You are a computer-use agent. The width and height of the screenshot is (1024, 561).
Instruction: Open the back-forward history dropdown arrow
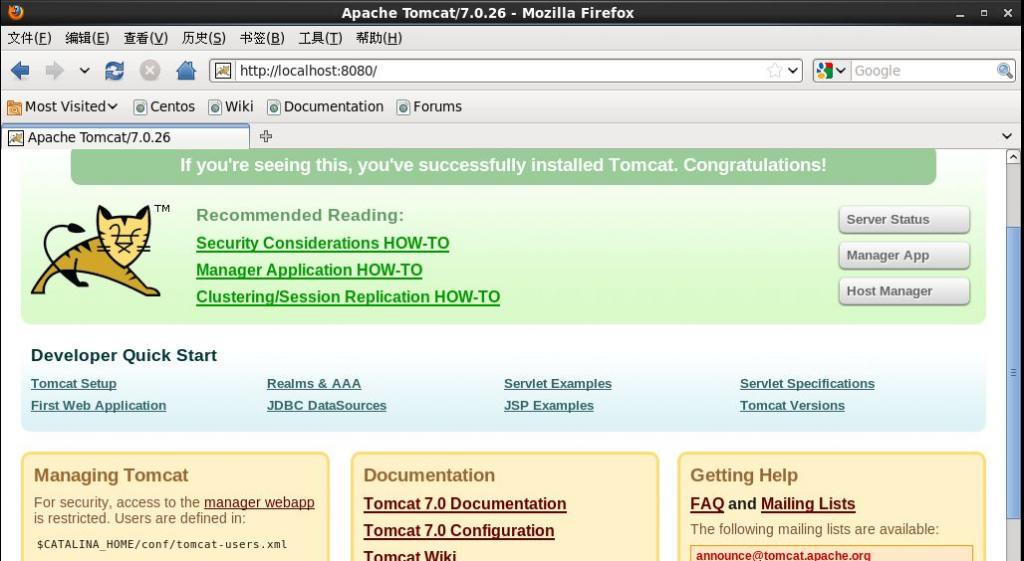tap(84, 71)
